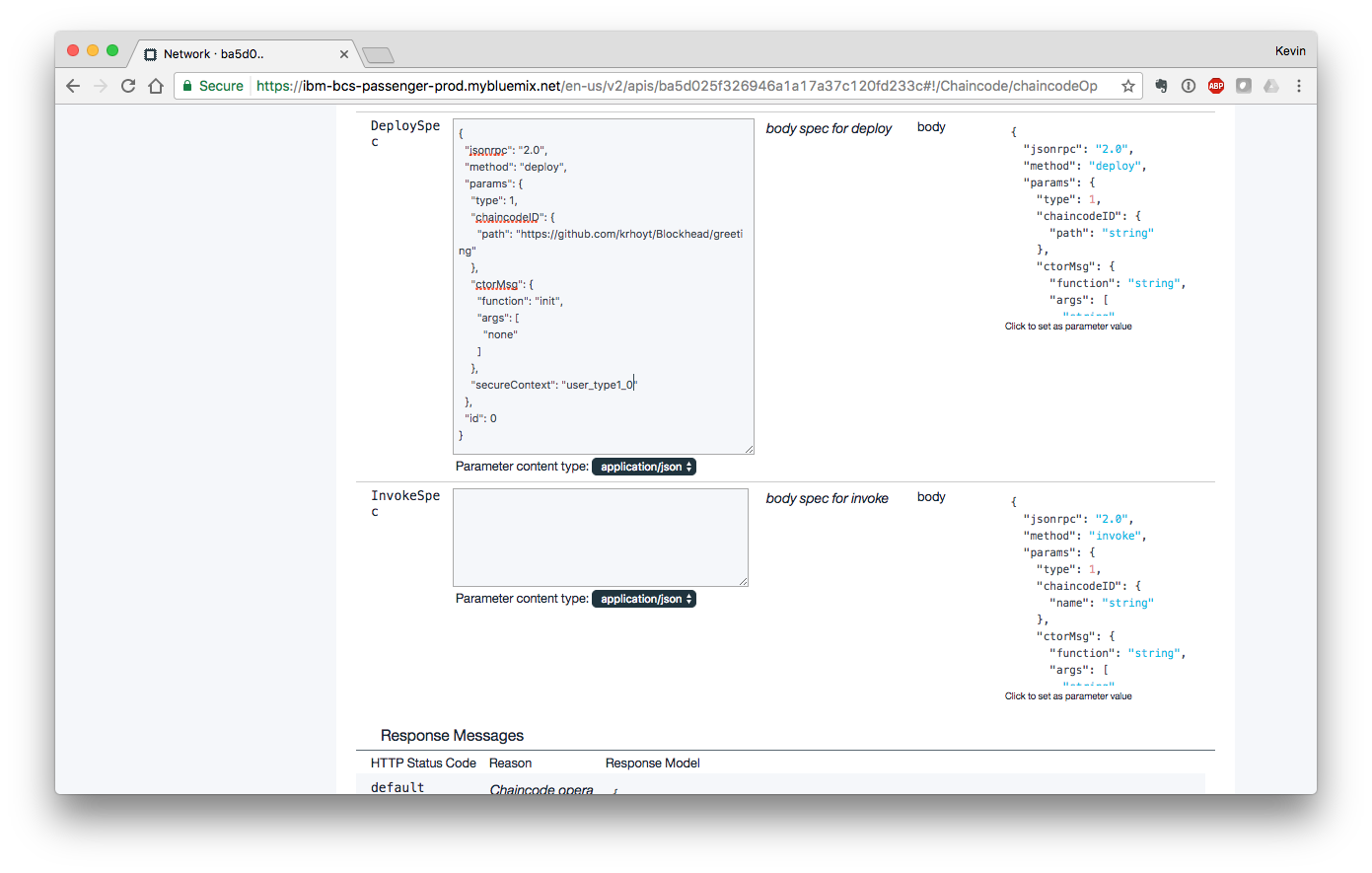The image size is (1372, 873).
Task: Open the browser home page
Action: click(156, 86)
